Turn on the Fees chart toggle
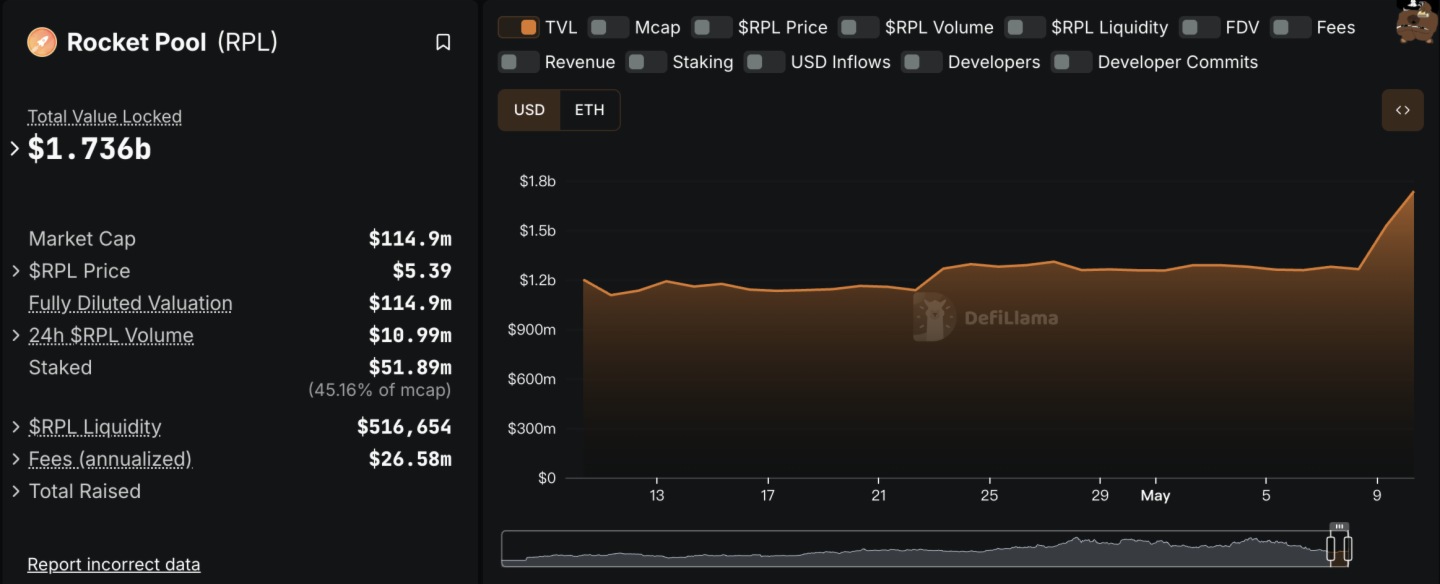1440x584 pixels. click(x=1290, y=27)
